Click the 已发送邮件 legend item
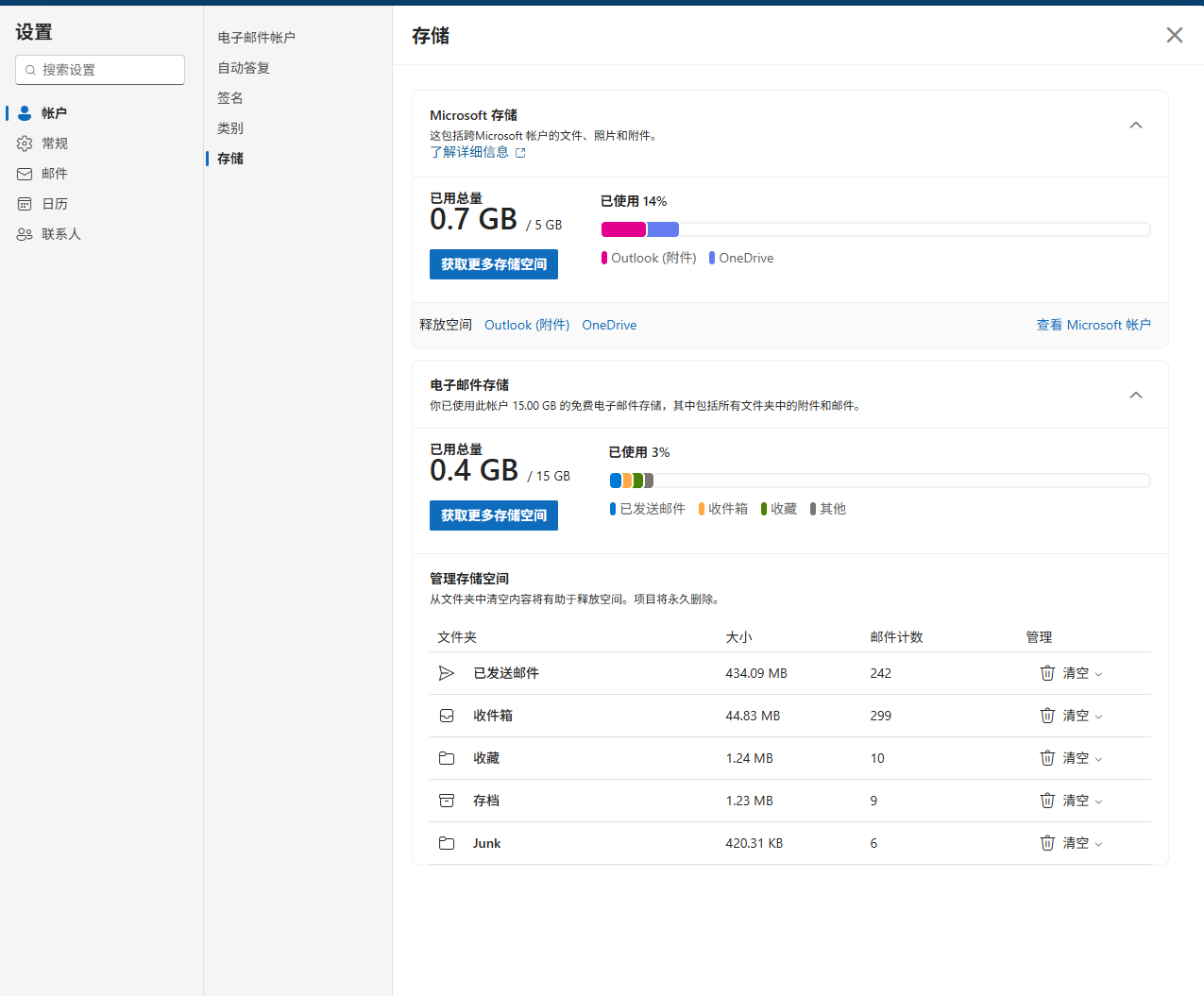 (x=648, y=509)
